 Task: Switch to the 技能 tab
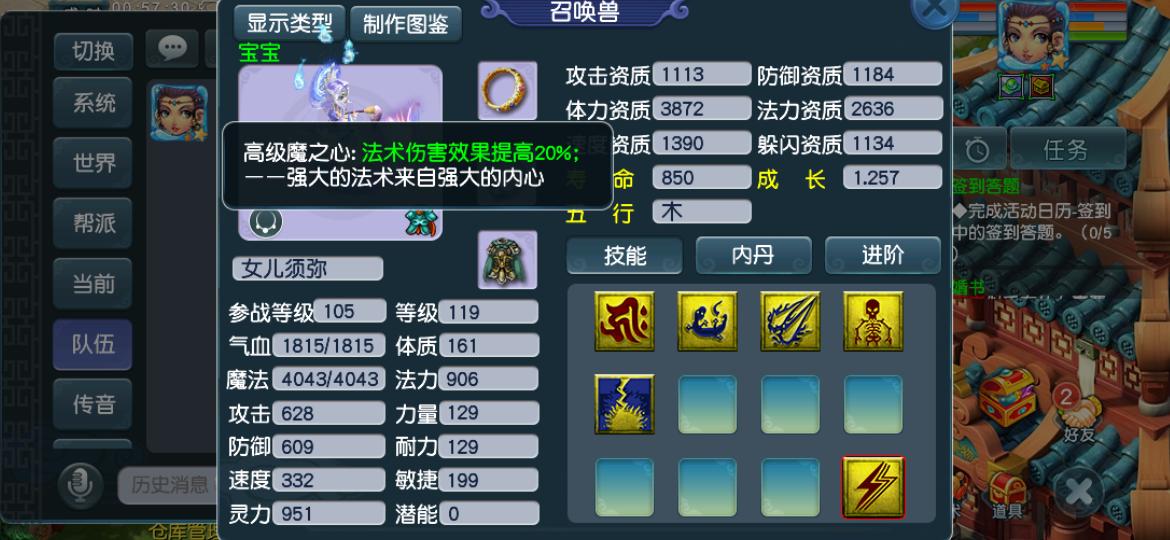[625, 255]
